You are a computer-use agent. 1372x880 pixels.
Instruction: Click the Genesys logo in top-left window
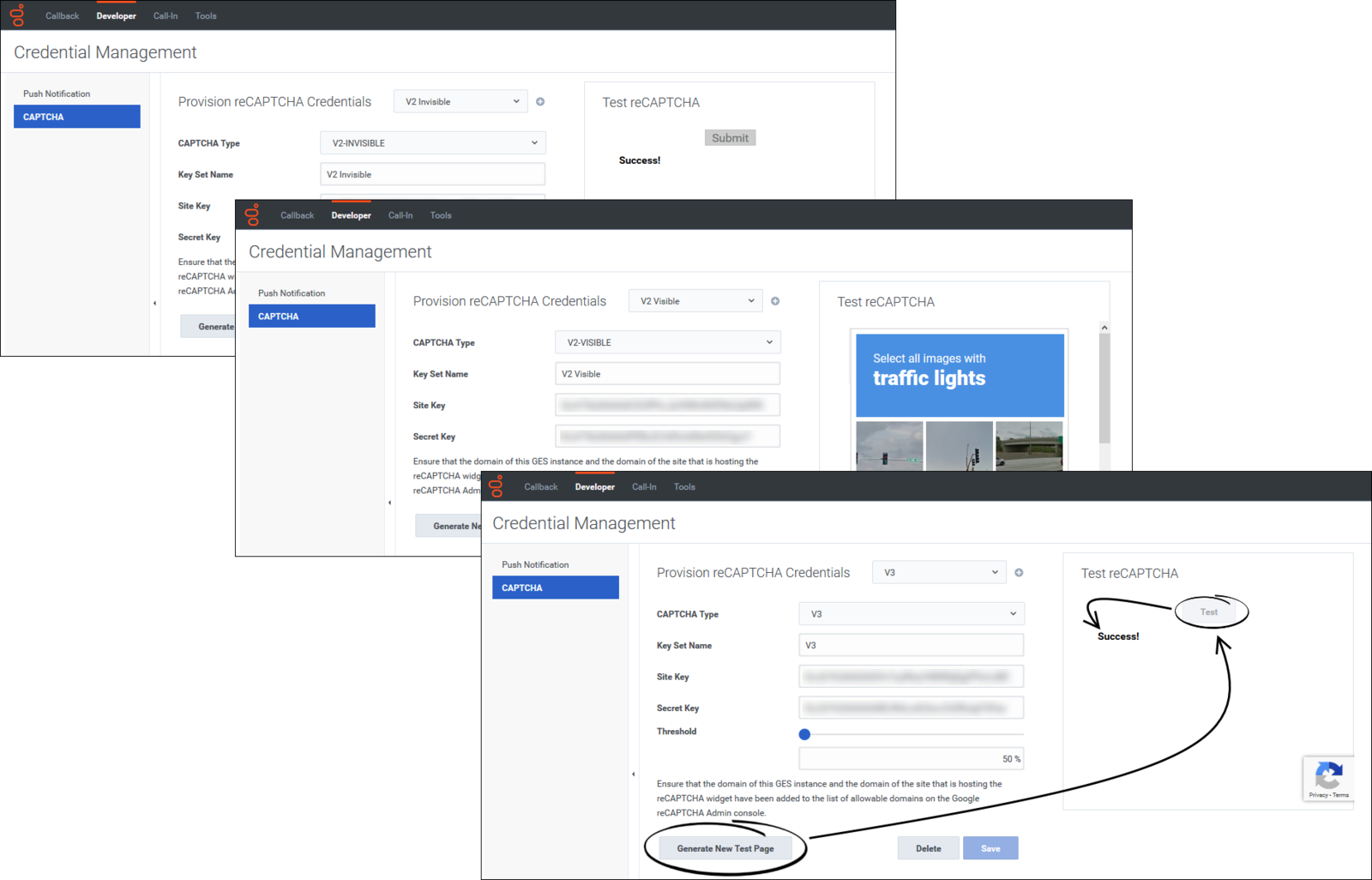[17, 15]
